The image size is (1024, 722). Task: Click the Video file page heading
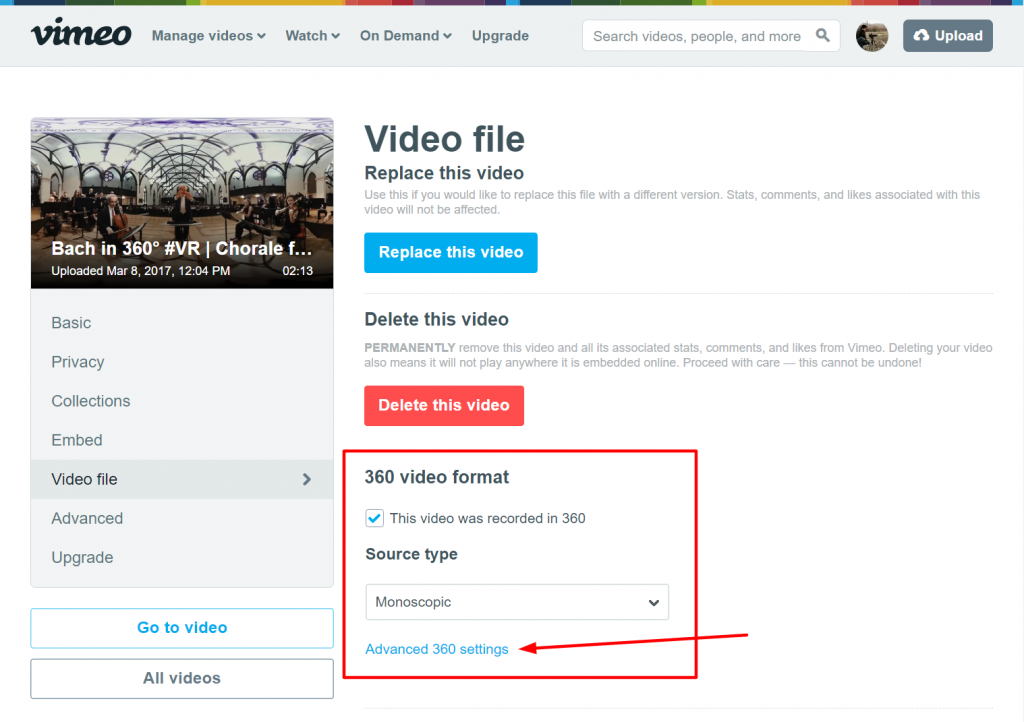444,139
